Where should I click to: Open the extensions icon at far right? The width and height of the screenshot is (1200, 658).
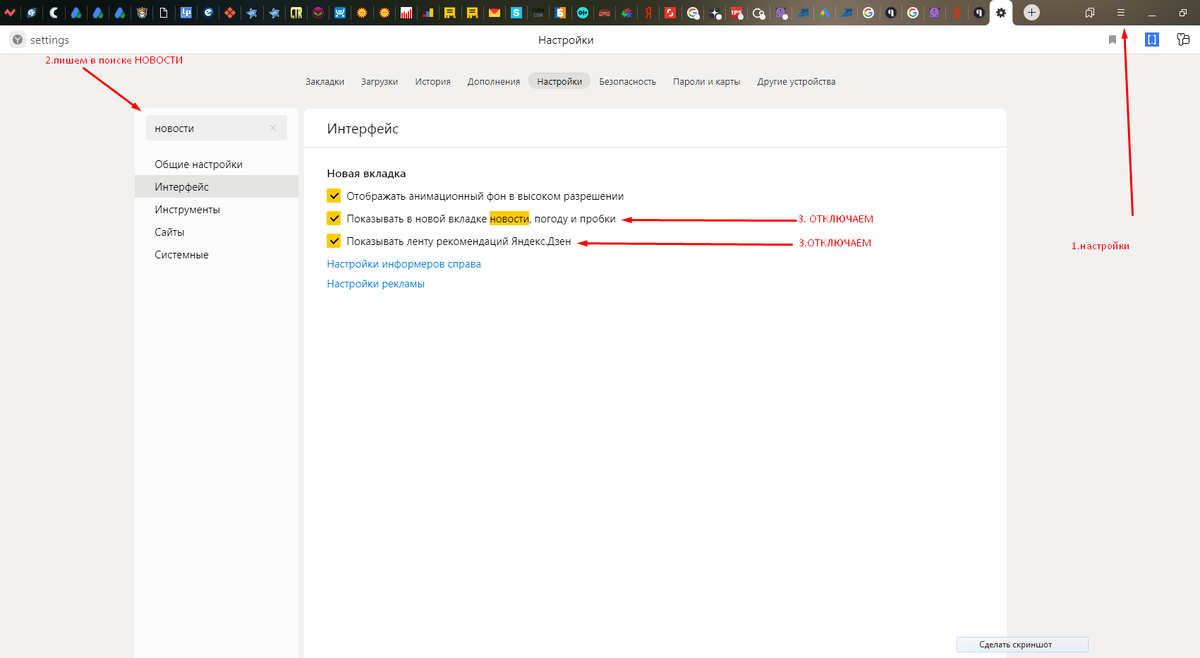click(x=1184, y=40)
